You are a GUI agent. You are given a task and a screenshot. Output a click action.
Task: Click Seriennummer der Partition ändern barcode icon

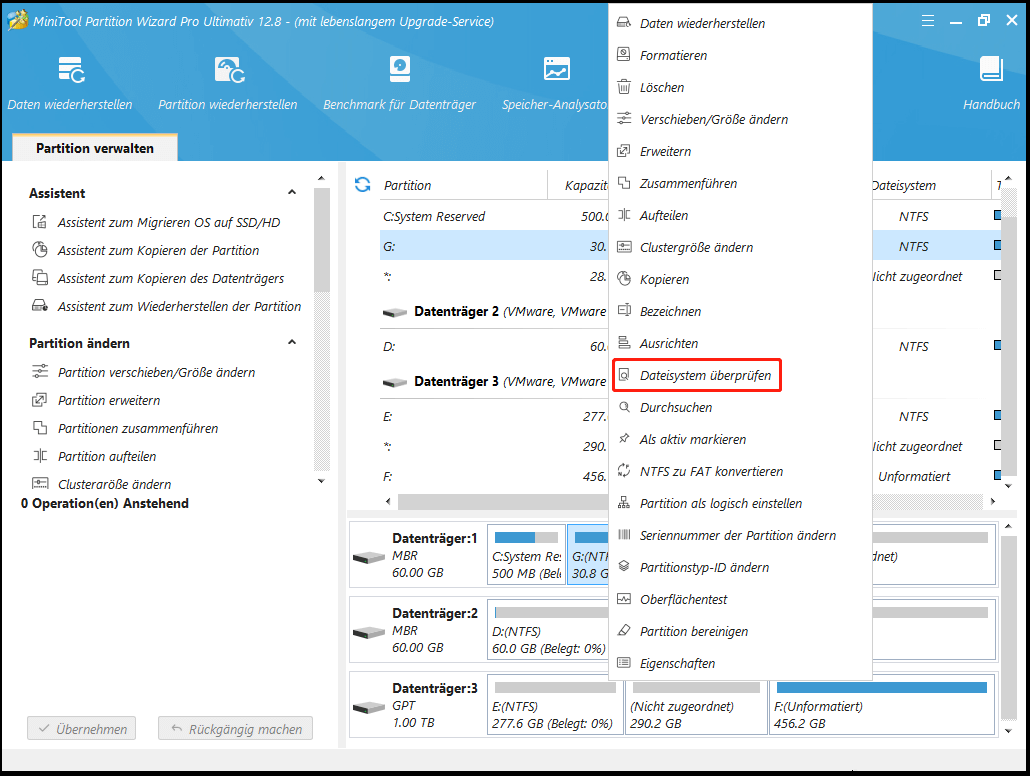coord(624,535)
